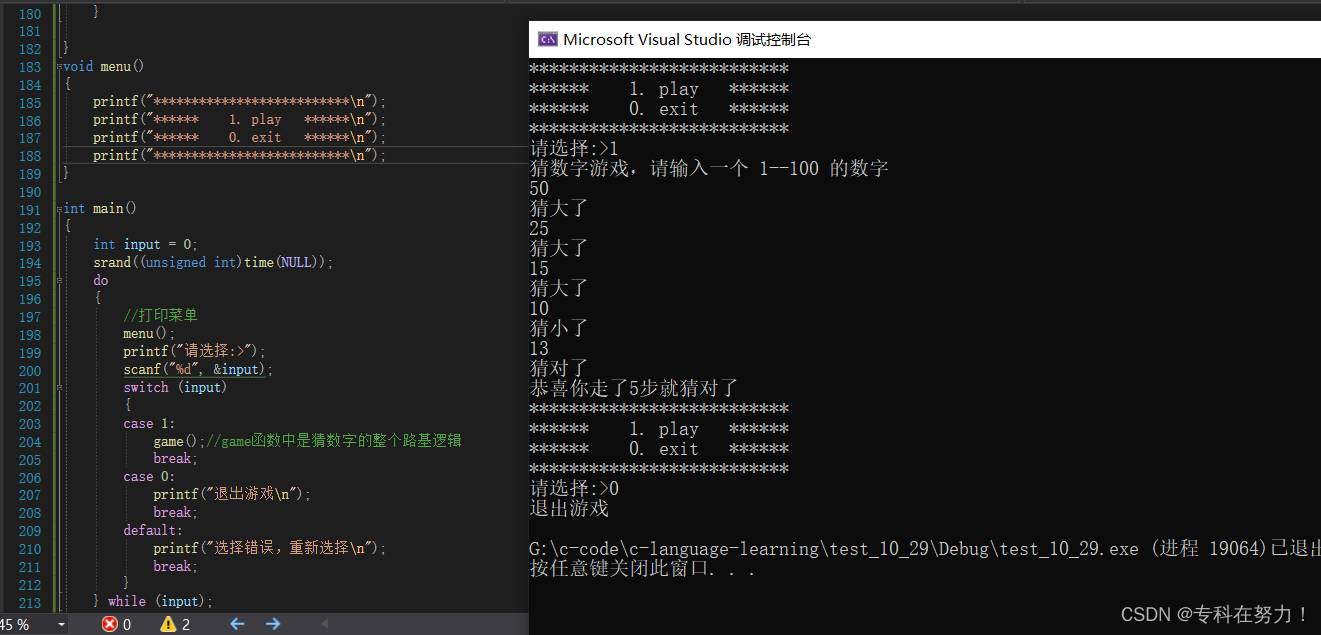Click the printf '0. exit' code line
Viewport: 1321px width, 635px height.
click(x=239, y=137)
